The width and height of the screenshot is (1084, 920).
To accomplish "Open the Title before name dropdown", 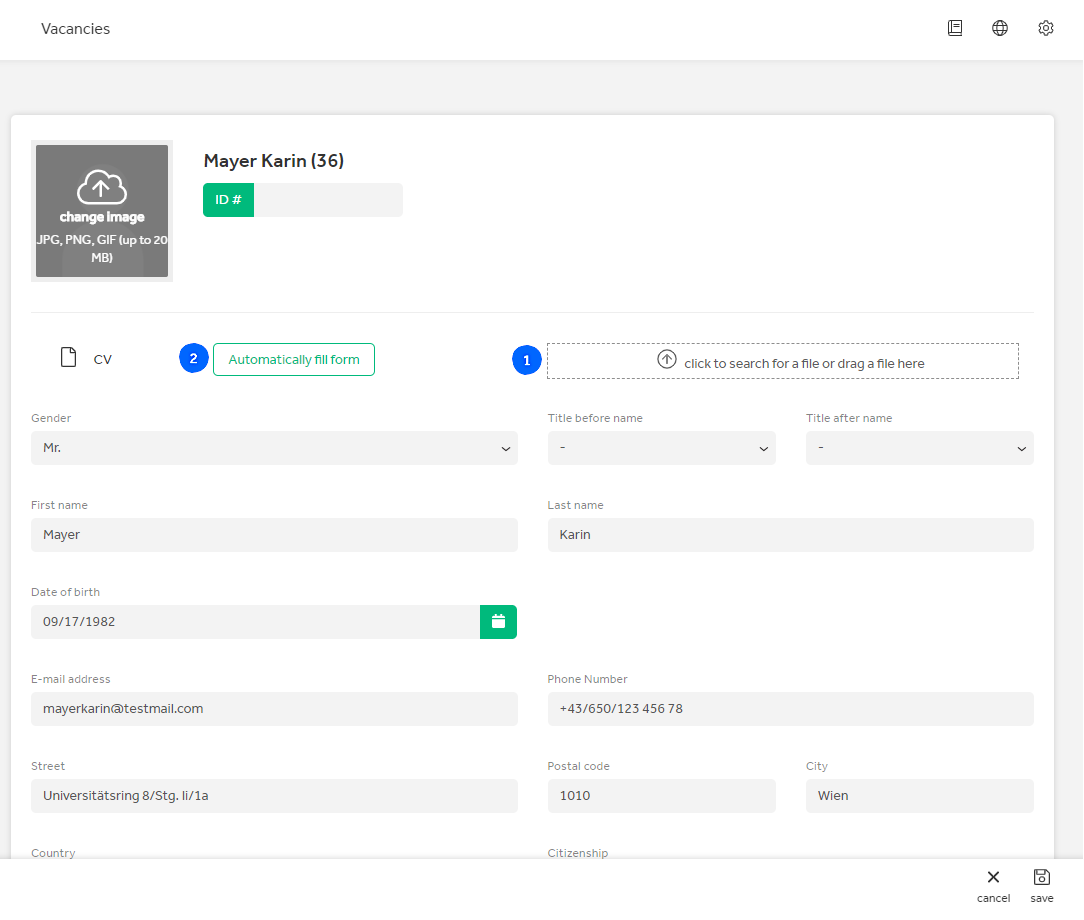I will 661,448.
